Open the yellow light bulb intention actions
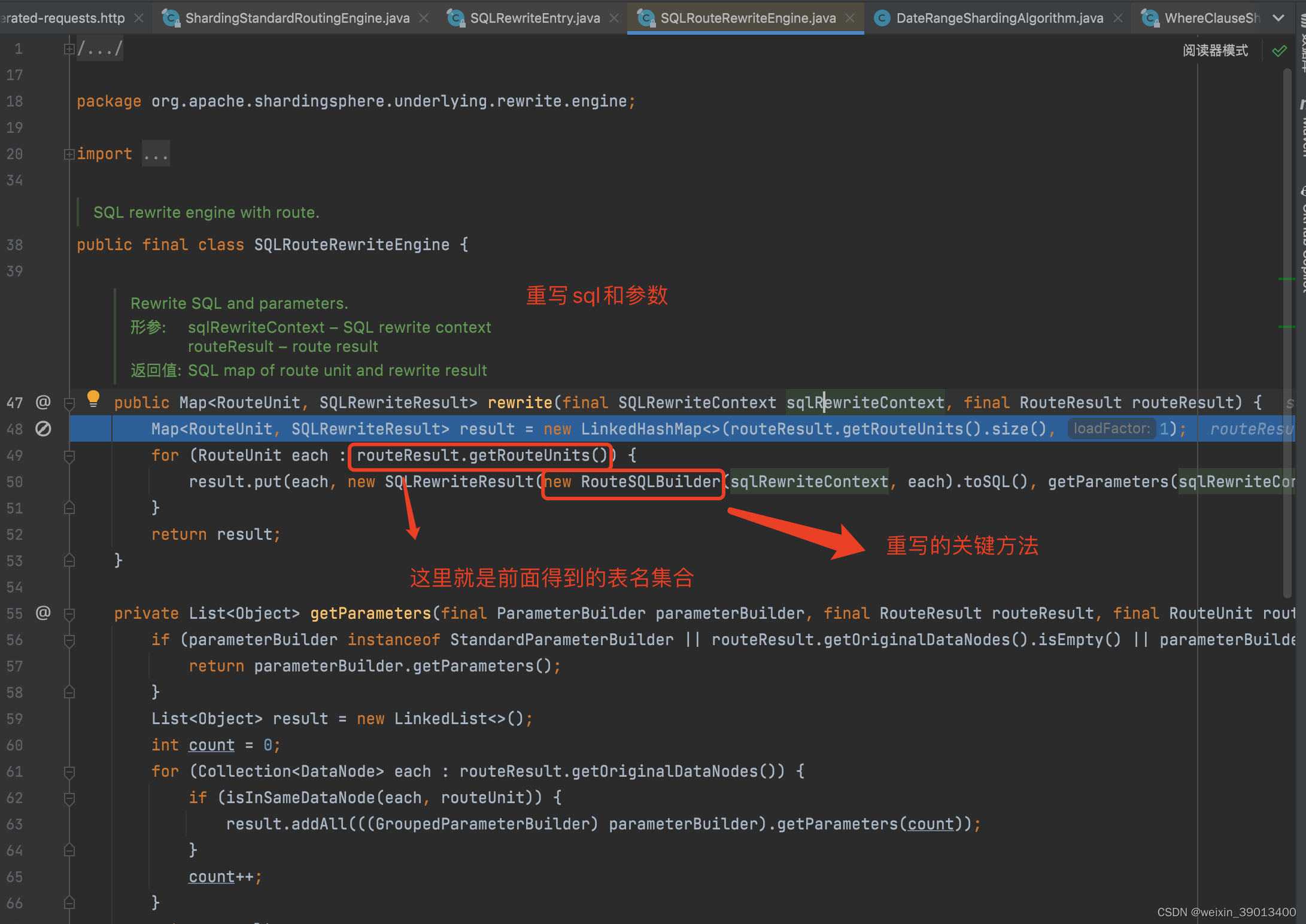The height and width of the screenshot is (924, 1306). tap(93, 399)
